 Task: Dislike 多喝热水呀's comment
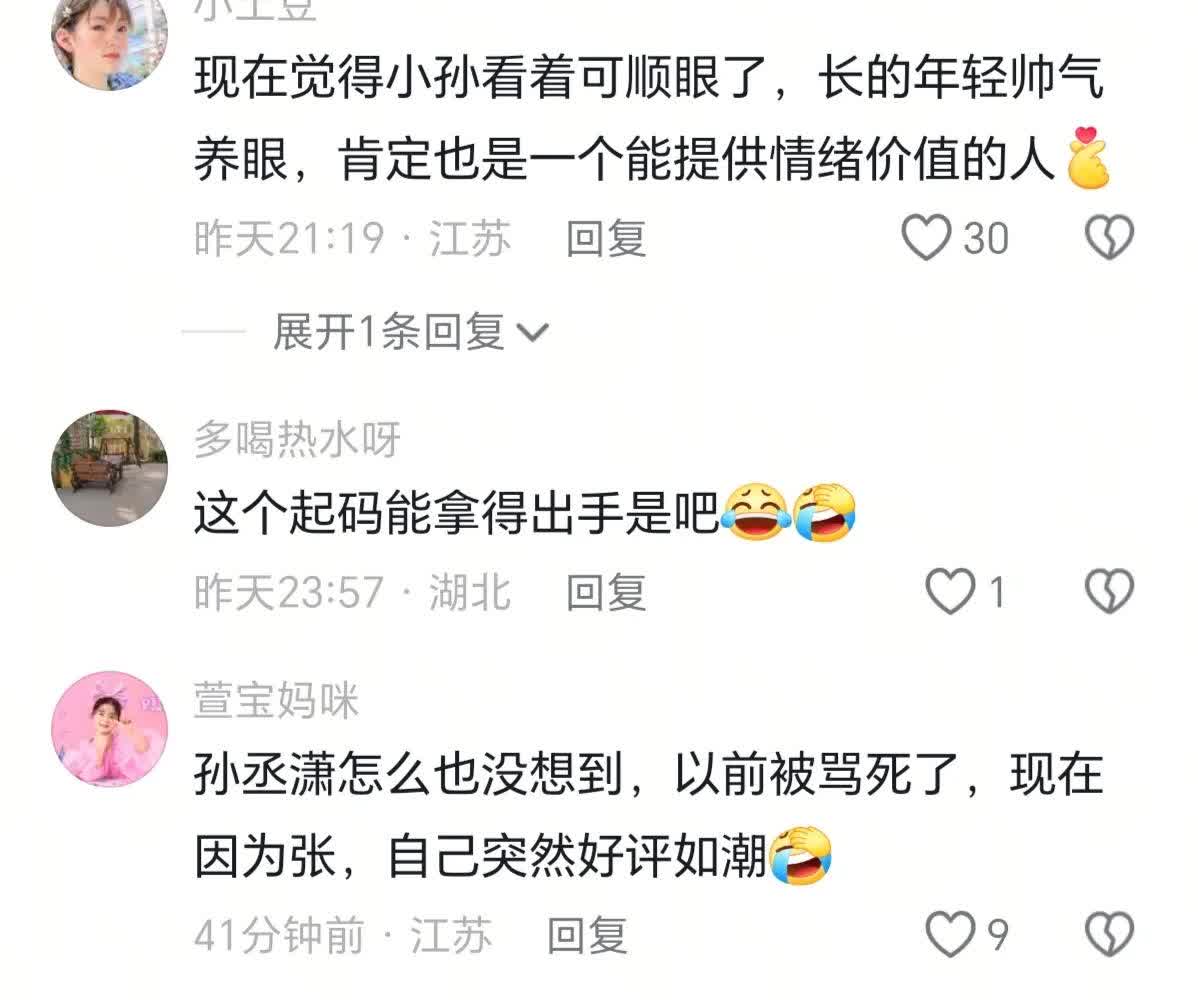[x=1109, y=592]
